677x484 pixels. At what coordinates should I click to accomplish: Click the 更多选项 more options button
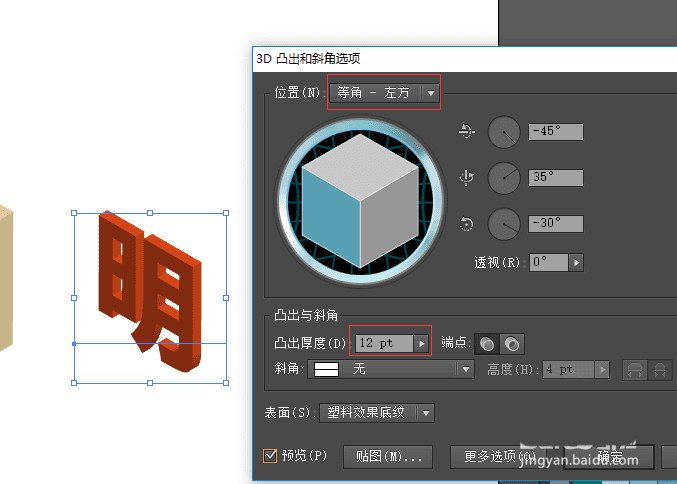[x=499, y=457]
